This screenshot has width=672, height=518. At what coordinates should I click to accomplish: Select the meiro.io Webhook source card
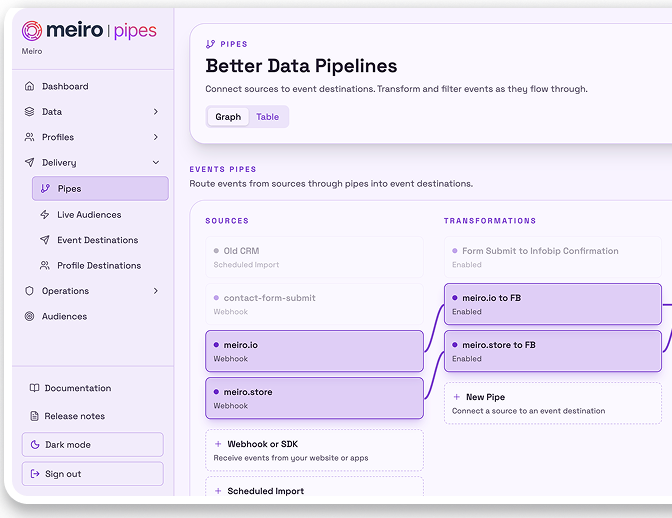pyautogui.click(x=314, y=351)
